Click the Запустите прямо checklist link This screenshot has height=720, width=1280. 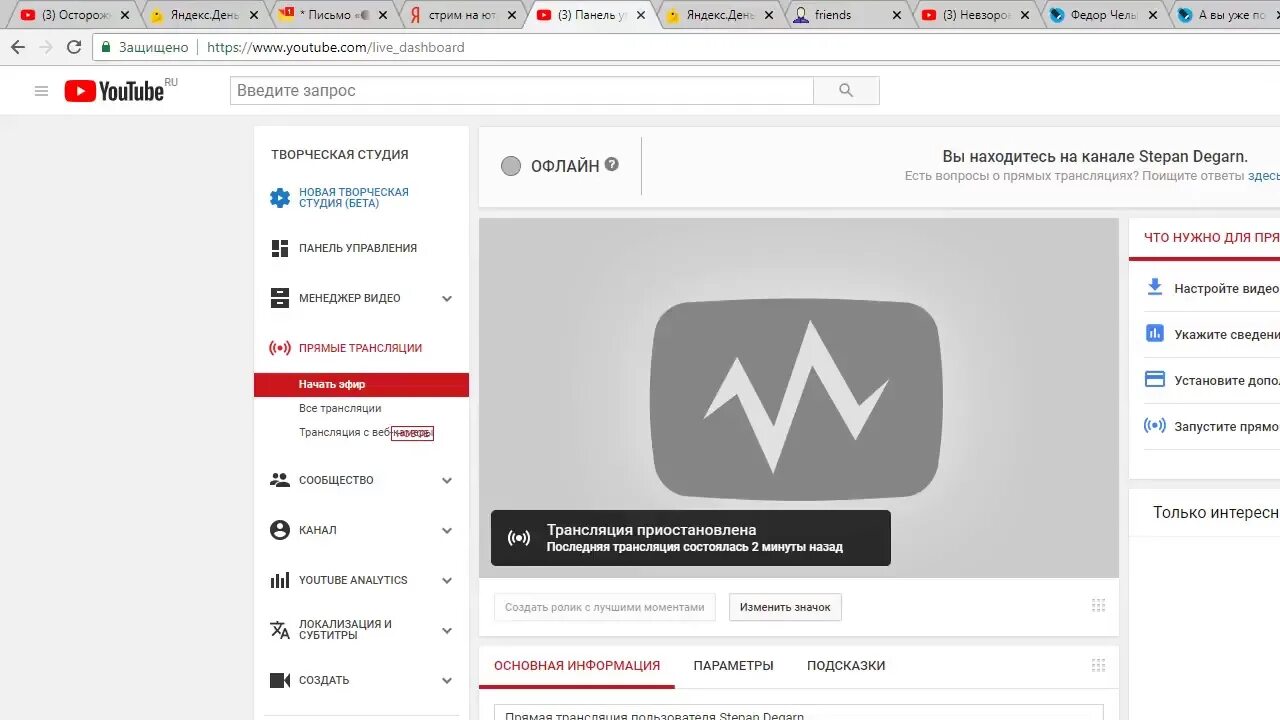(1227, 426)
